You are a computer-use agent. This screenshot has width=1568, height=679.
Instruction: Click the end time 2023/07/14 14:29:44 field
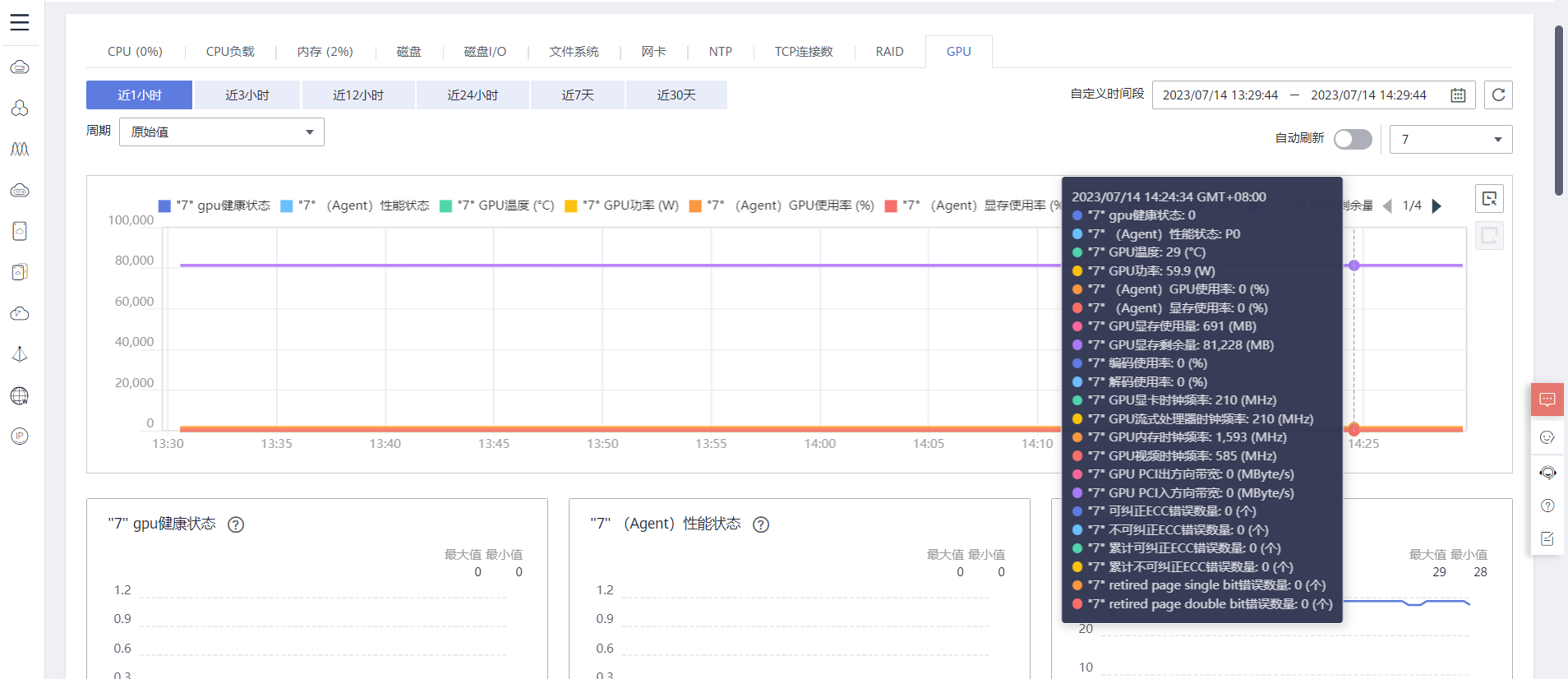coord(1368,95)
